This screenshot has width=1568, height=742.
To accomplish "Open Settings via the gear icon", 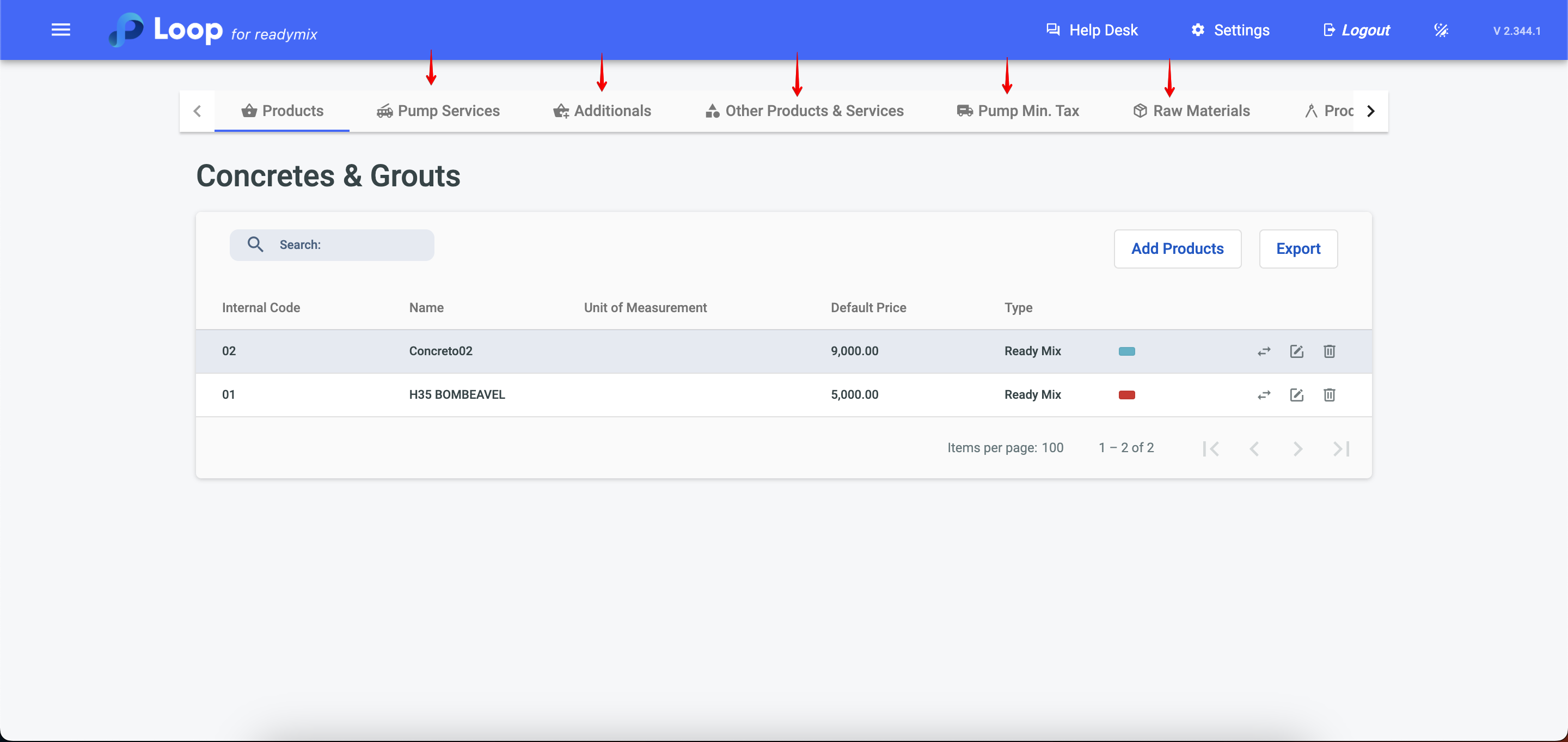I will coord(1197,30).
